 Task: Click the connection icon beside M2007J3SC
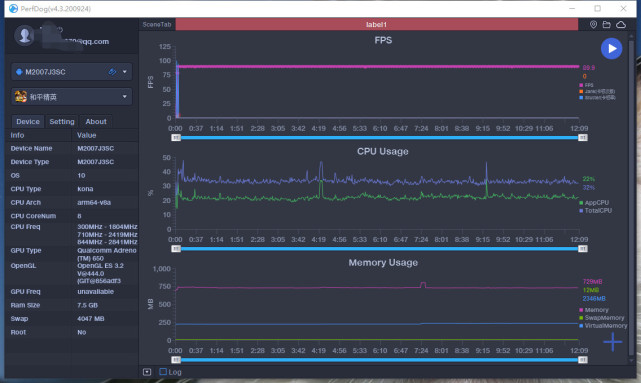(x=112, y=72)
